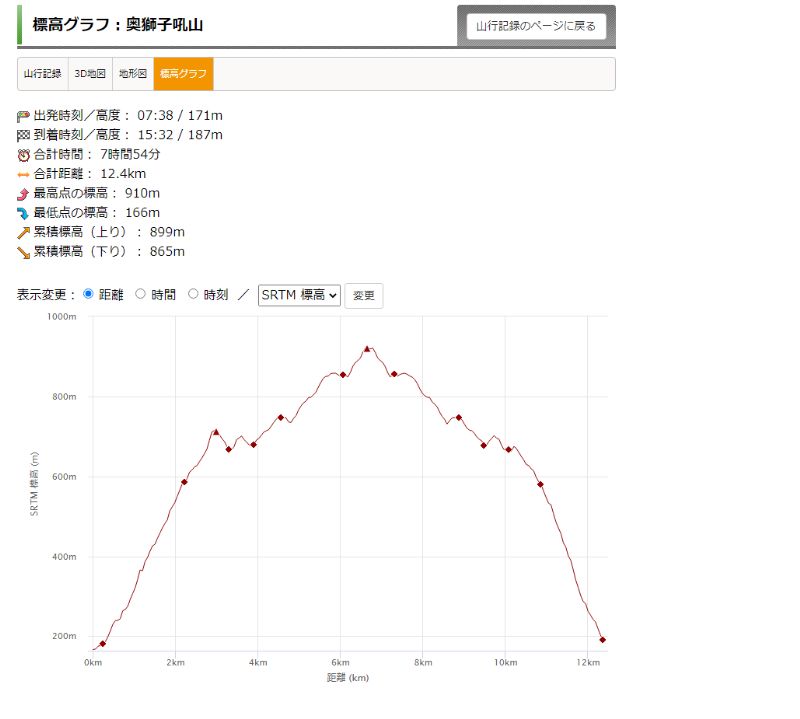Switch to the 山行記録 tab
800x719 pixels.
tap(43, 74)
